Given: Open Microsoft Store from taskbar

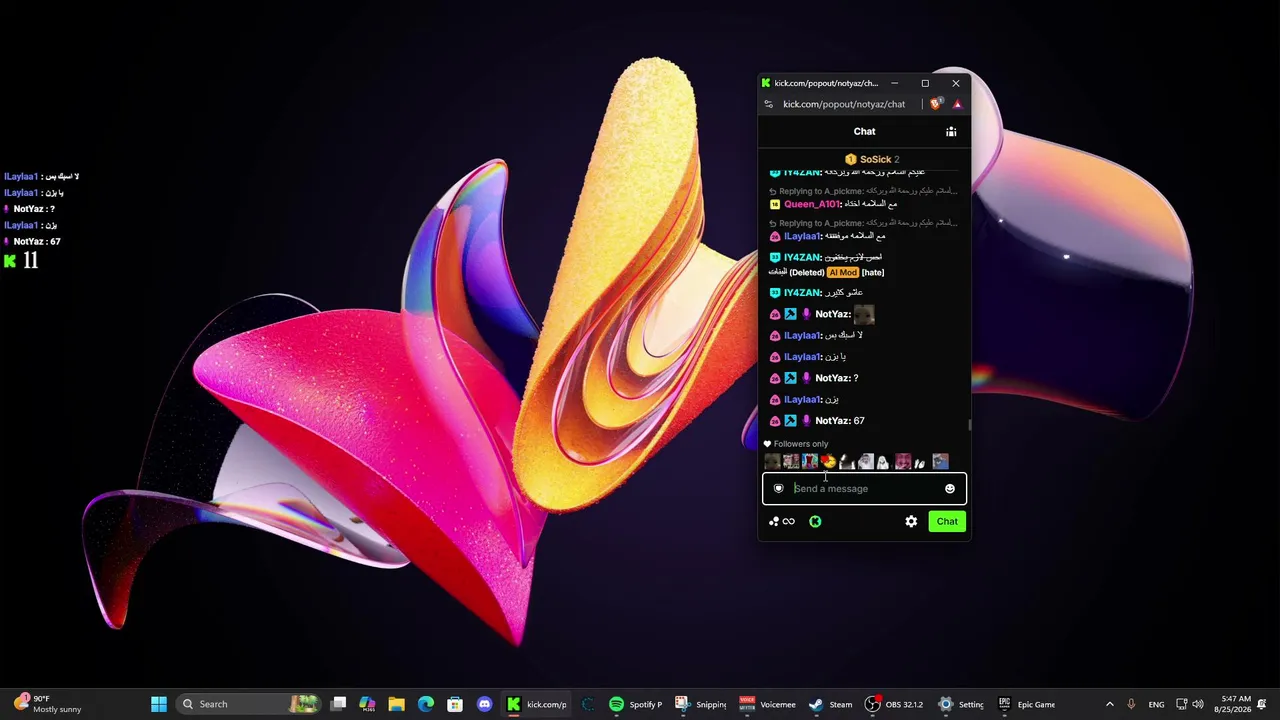Looking at the screenshot, I should point(455,704).
